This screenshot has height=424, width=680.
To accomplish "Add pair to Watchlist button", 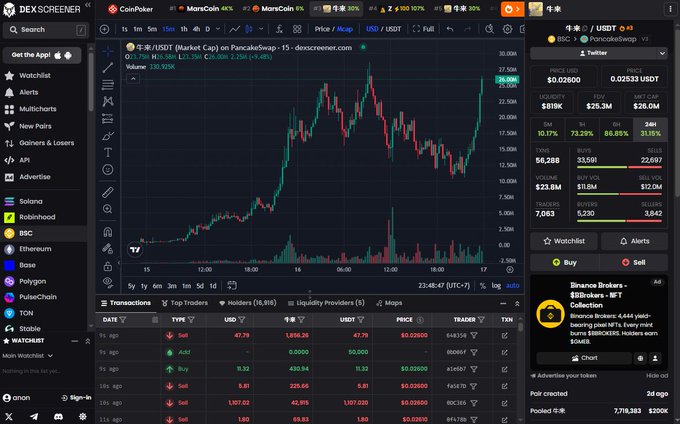I will click(564, 241).
